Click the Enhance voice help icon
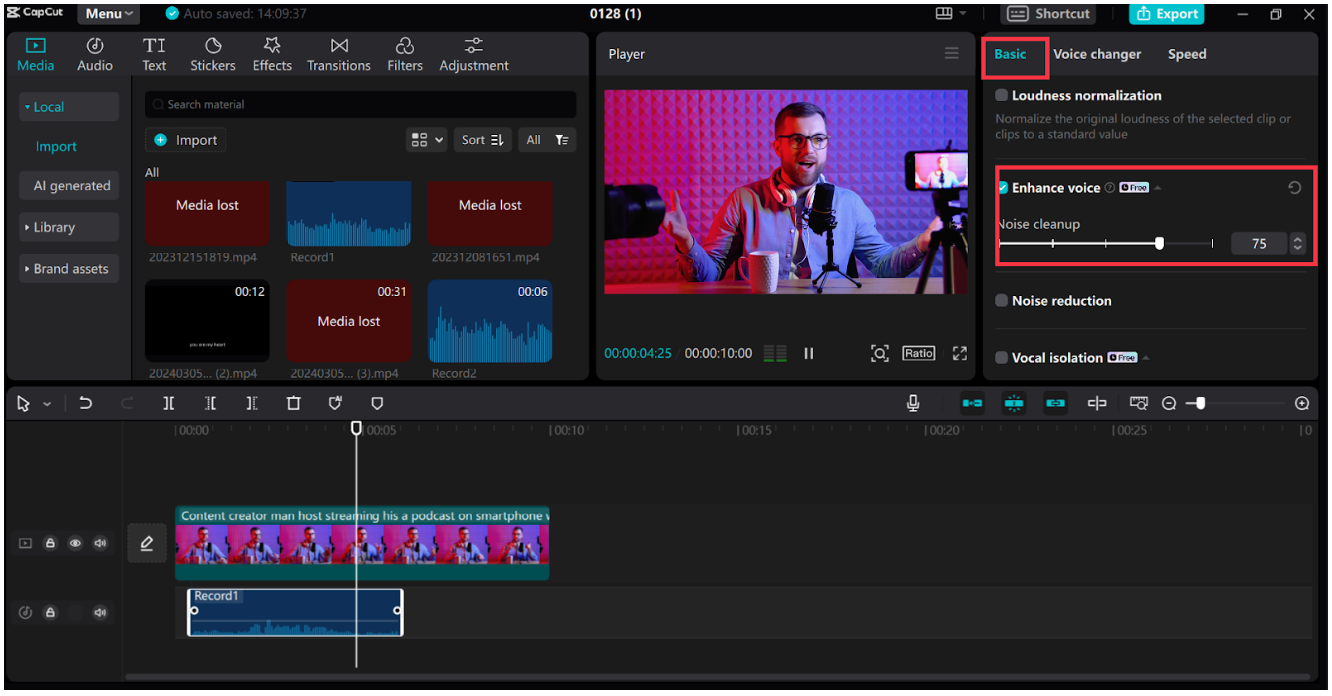This screenshot has width=1332, height=696. click(1110, 188)
